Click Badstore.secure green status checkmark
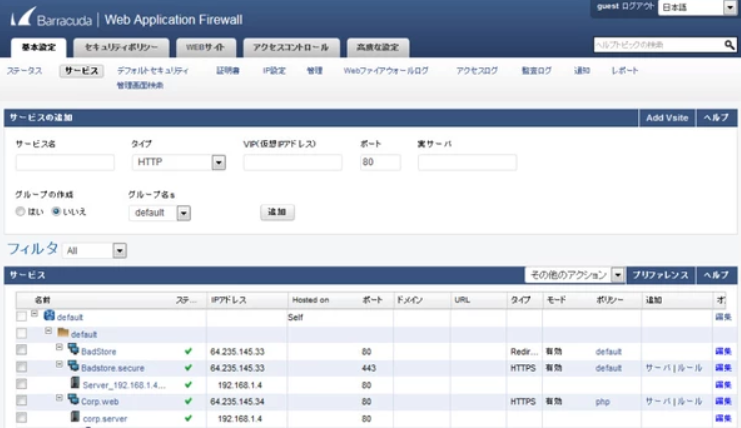Viewport: 741px width, 428px height. click(x=188, y=368)
